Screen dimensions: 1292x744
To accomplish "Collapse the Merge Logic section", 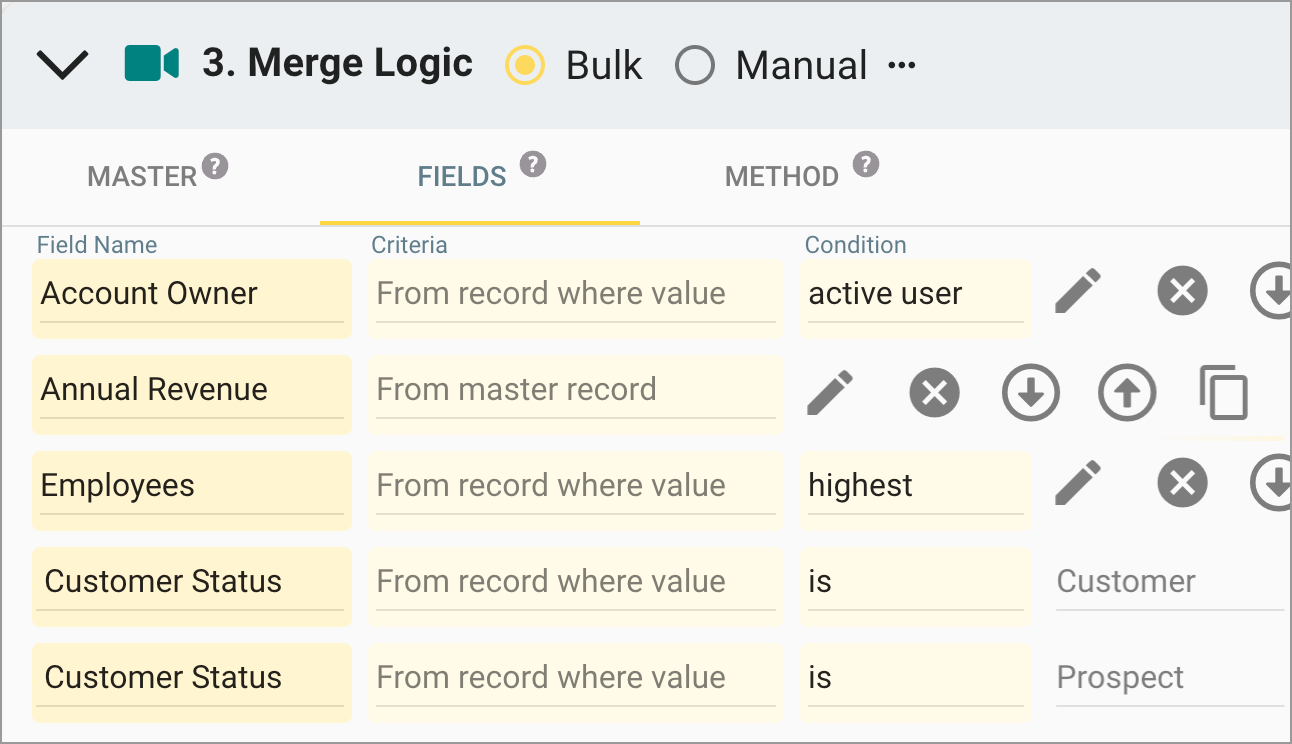I will point(62,64).
